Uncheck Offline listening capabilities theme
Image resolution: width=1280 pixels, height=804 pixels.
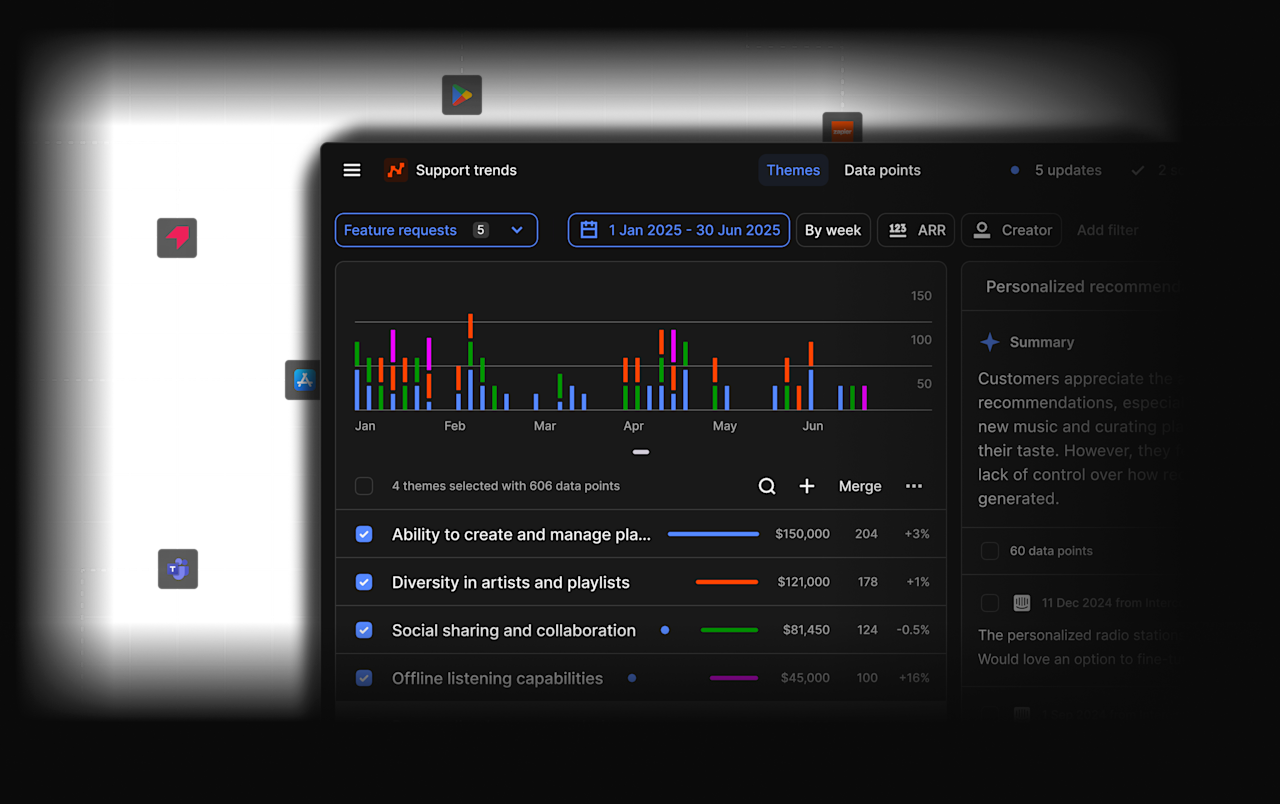364,678
